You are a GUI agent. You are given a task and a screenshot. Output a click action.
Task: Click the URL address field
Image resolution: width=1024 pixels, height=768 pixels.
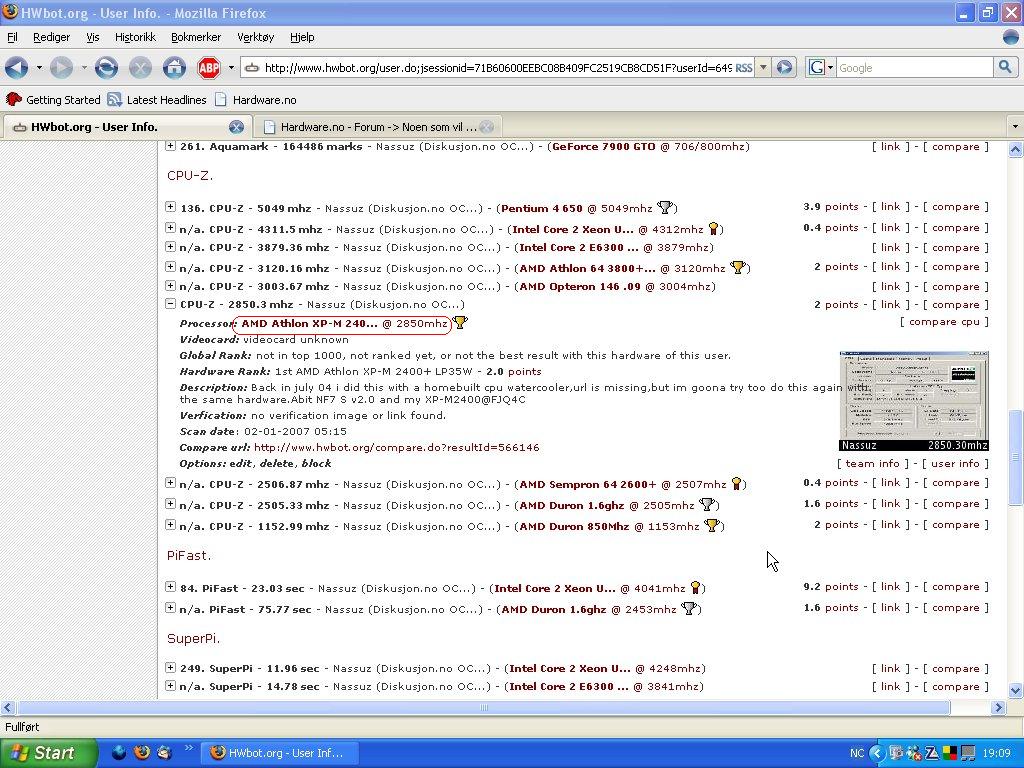498,68
